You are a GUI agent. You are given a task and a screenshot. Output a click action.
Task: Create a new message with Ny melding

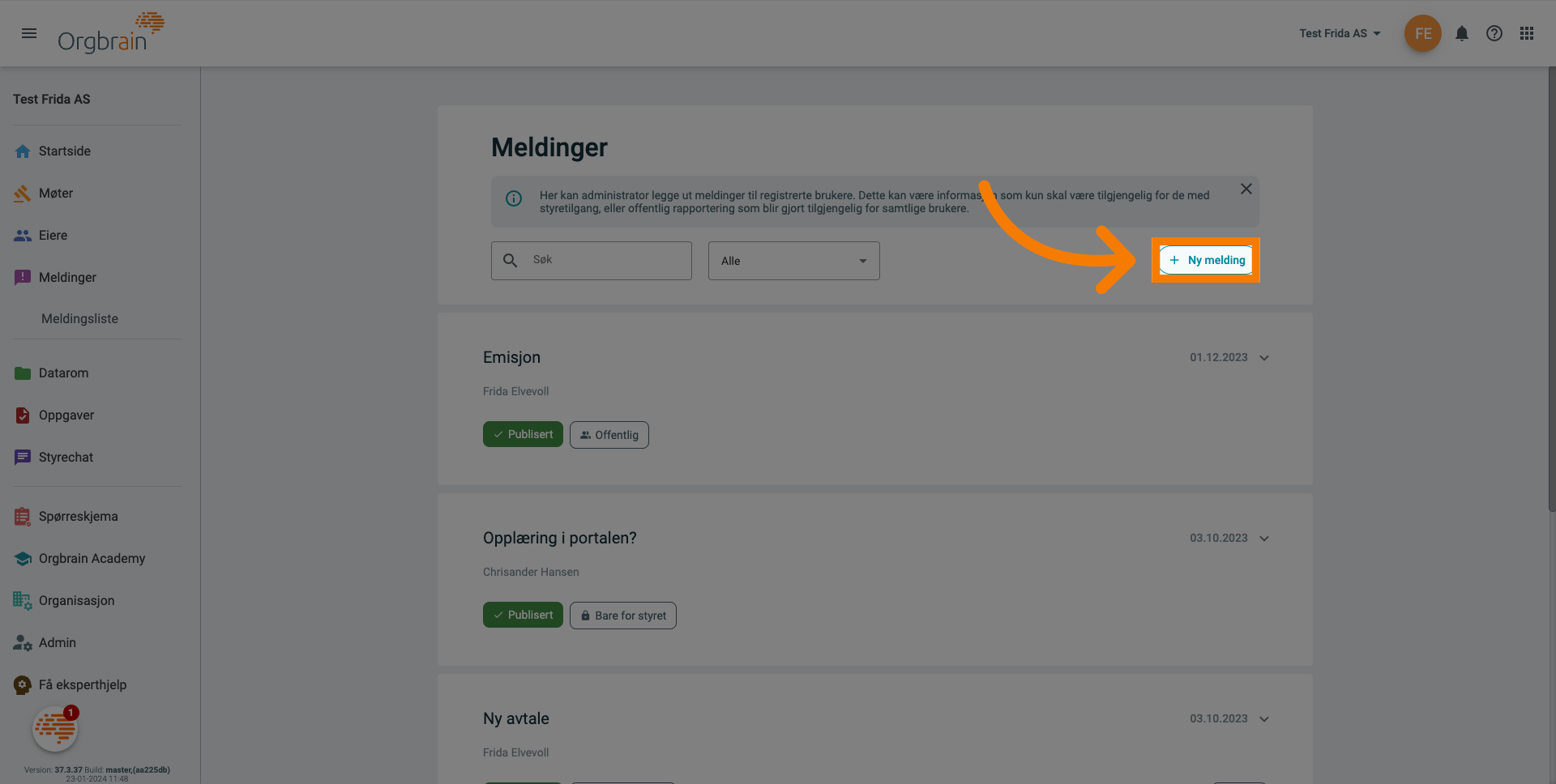coord(1206,260)
